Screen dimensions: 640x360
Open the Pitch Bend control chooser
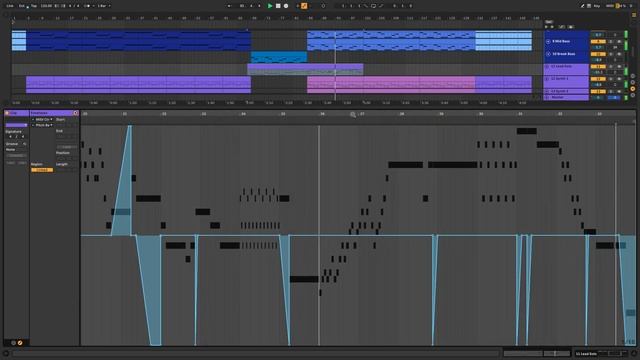42,125
